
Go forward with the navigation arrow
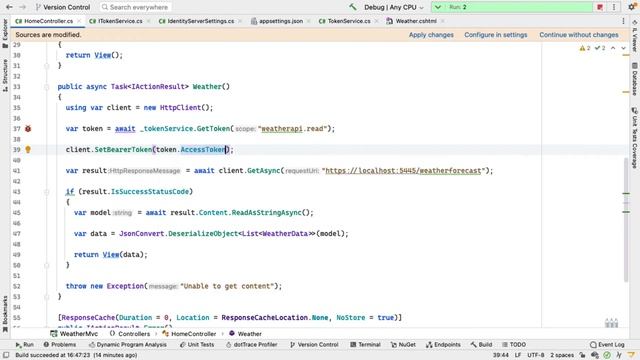pyautogui.click(x=23, y=7)
